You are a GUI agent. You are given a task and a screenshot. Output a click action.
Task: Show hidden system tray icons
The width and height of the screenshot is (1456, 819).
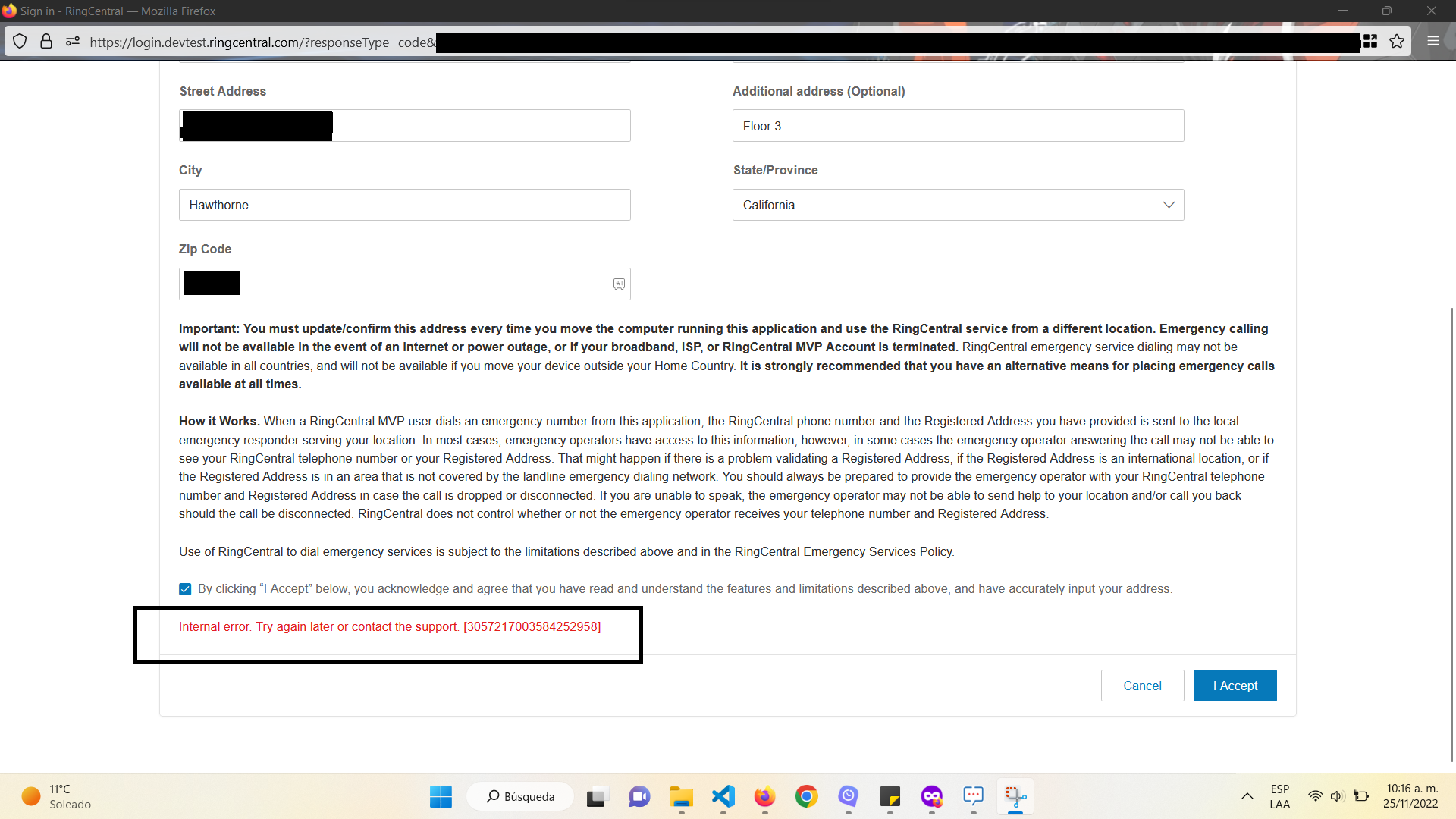1247,796
